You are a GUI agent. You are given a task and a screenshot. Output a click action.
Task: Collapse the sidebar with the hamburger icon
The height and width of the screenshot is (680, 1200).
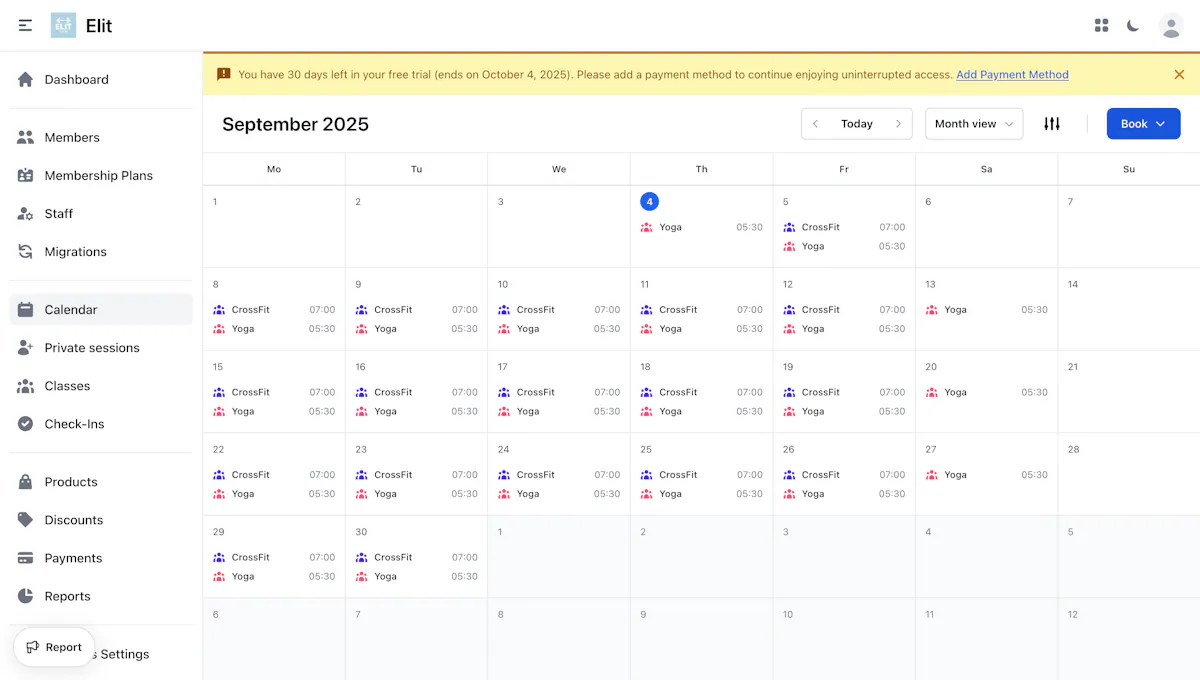[x=25, y=26]
